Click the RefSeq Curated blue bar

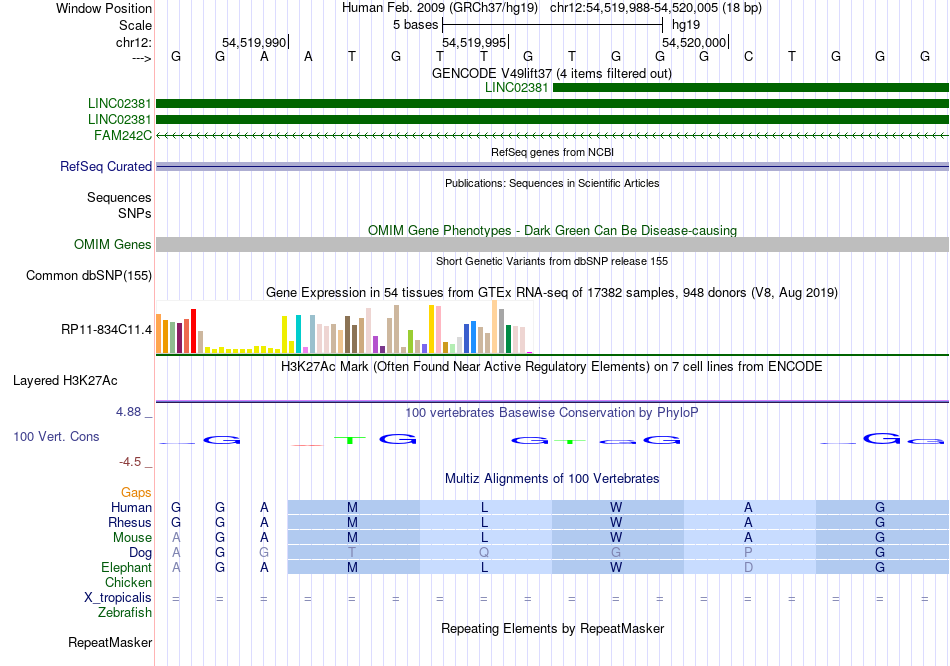pyautogui.click(x=552, y=167)
